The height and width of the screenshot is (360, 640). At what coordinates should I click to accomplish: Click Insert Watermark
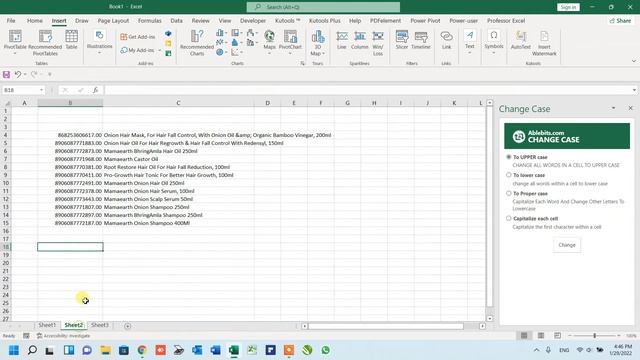point(544,42)
